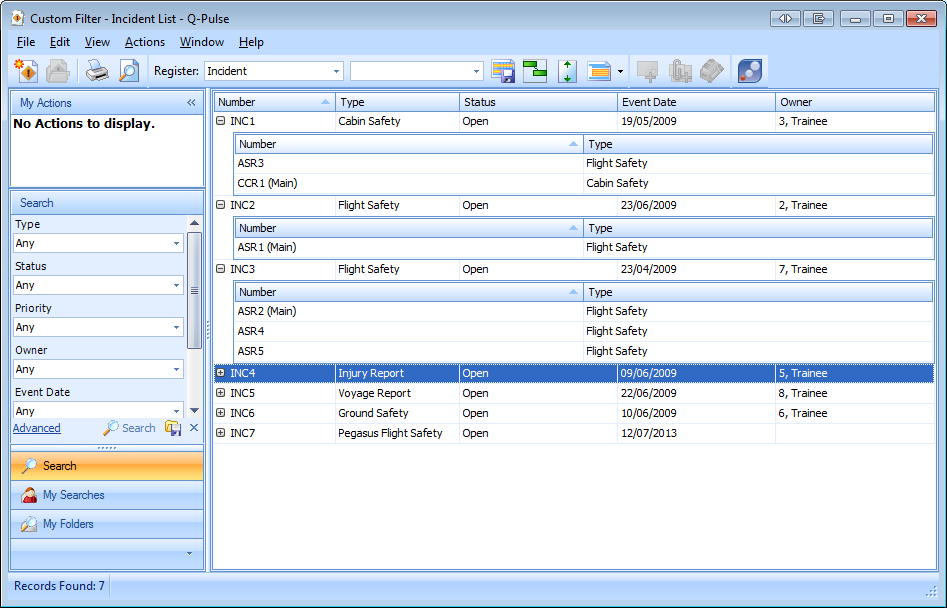Click the greyed-out open record toolbar icon

point(58,71)
